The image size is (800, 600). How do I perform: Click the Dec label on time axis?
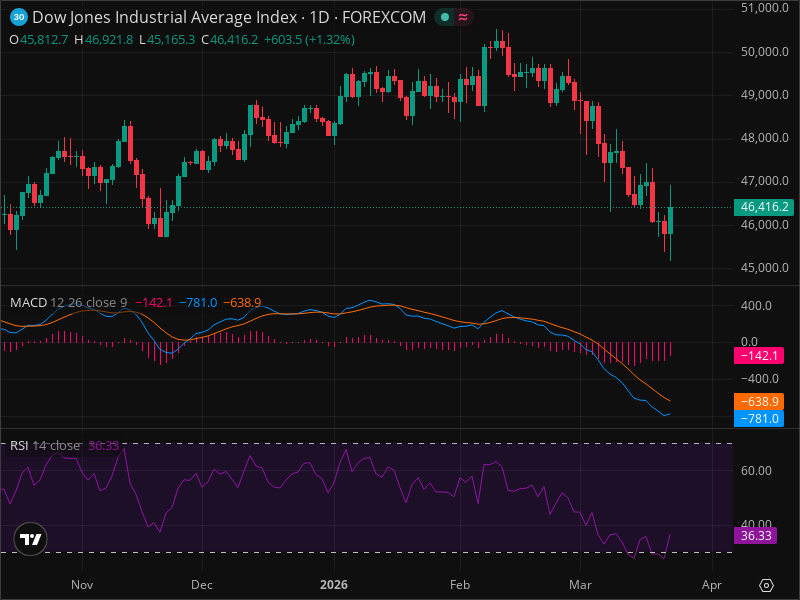tap(202, 585)
